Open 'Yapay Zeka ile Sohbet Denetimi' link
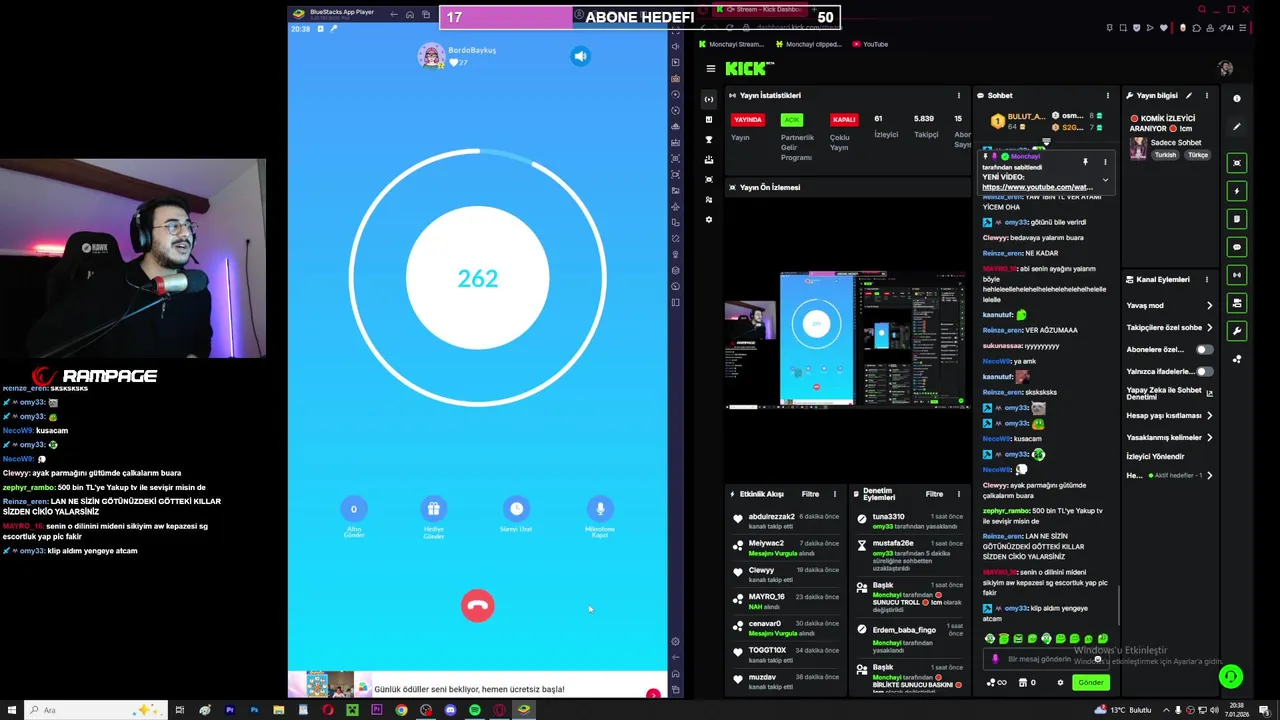The height and width of the screenshot is (720, 1280). pos(1169,393)
